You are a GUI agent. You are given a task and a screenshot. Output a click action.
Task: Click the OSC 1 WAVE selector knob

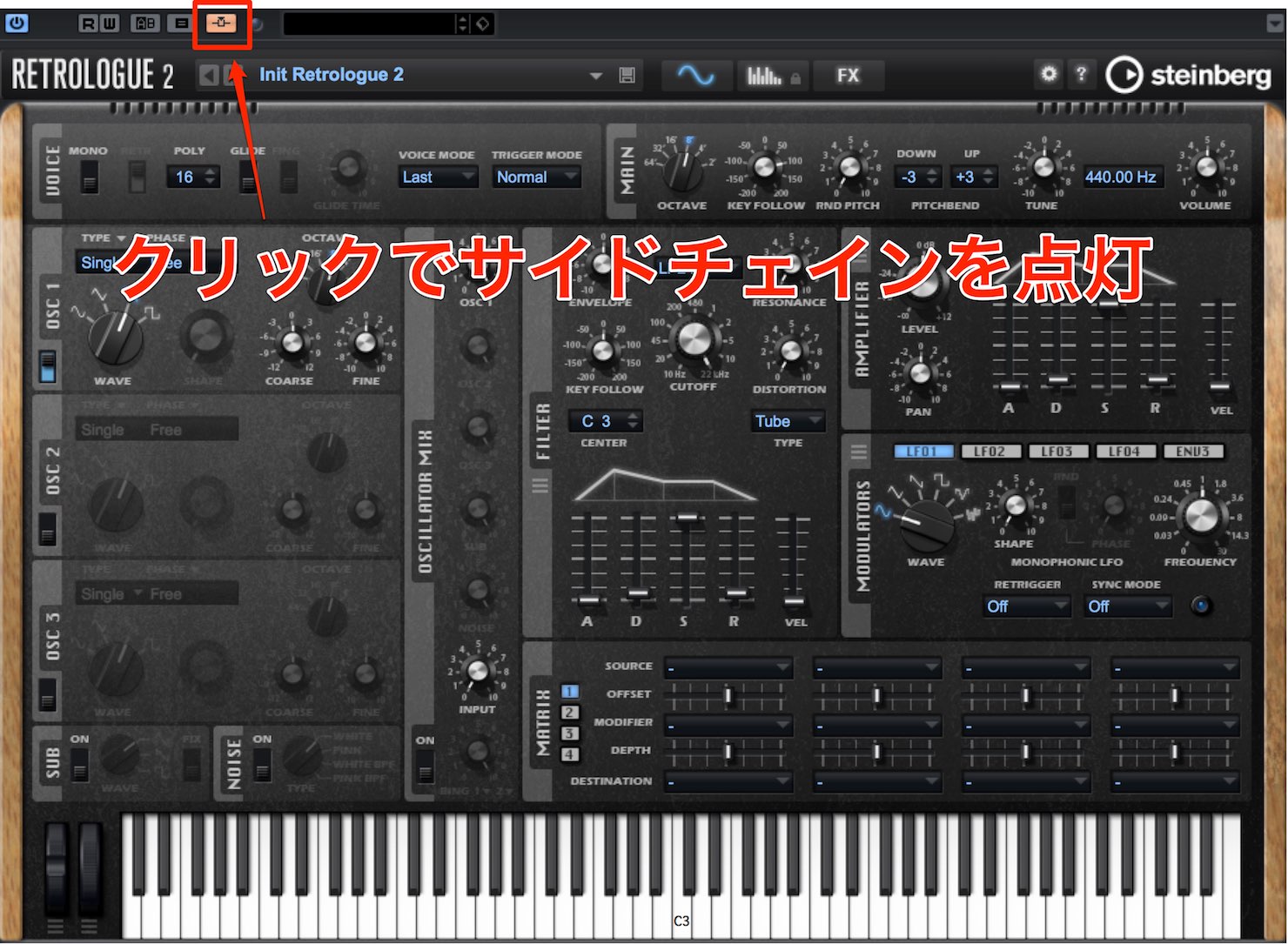tap(116, 338)
